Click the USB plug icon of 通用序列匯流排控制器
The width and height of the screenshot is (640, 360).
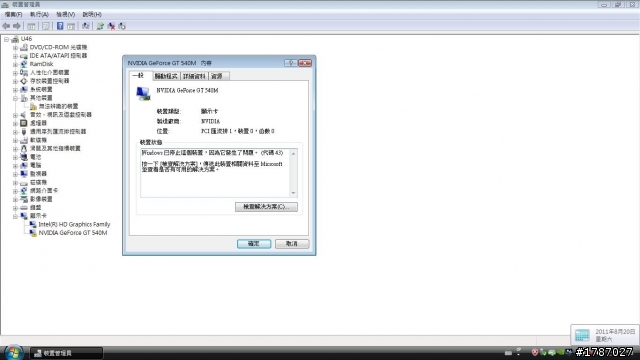pos(24,131)
